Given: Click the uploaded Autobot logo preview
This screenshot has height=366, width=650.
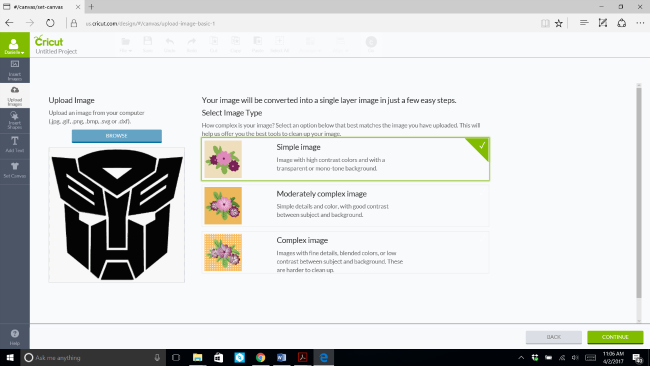Looking at the screenshot, I should coord(116,215).
